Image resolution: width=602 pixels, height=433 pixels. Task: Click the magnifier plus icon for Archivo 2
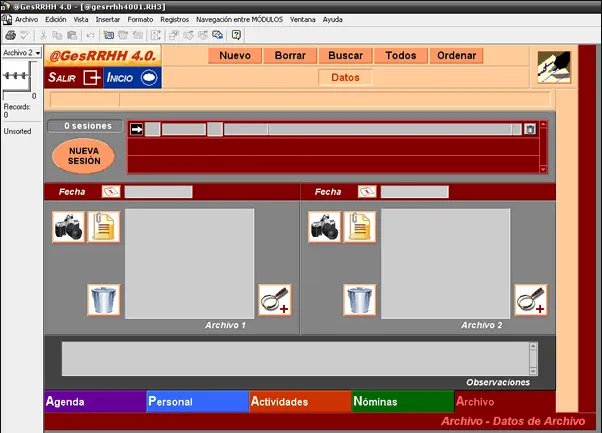[x=531, y=300]
